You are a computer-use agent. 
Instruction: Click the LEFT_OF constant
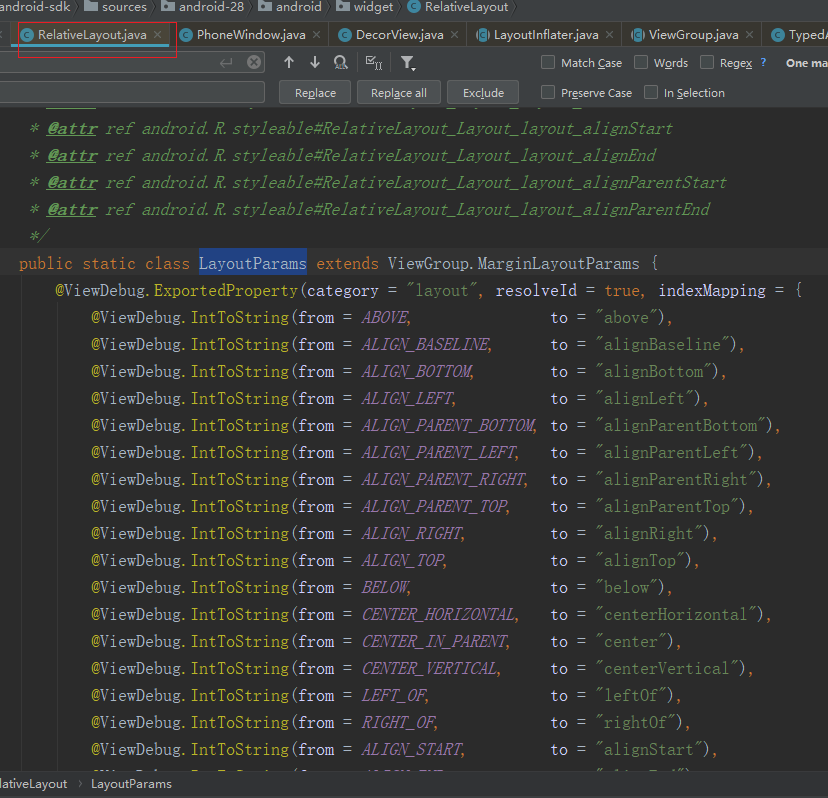393,695
